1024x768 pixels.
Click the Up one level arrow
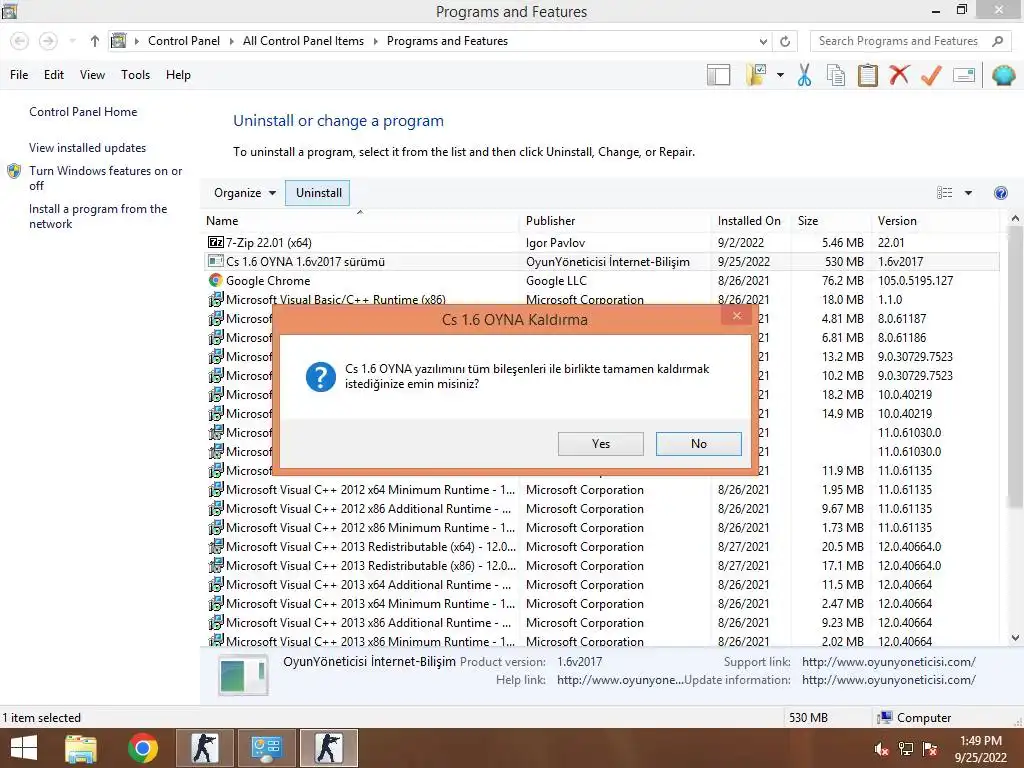pos(95,41)
